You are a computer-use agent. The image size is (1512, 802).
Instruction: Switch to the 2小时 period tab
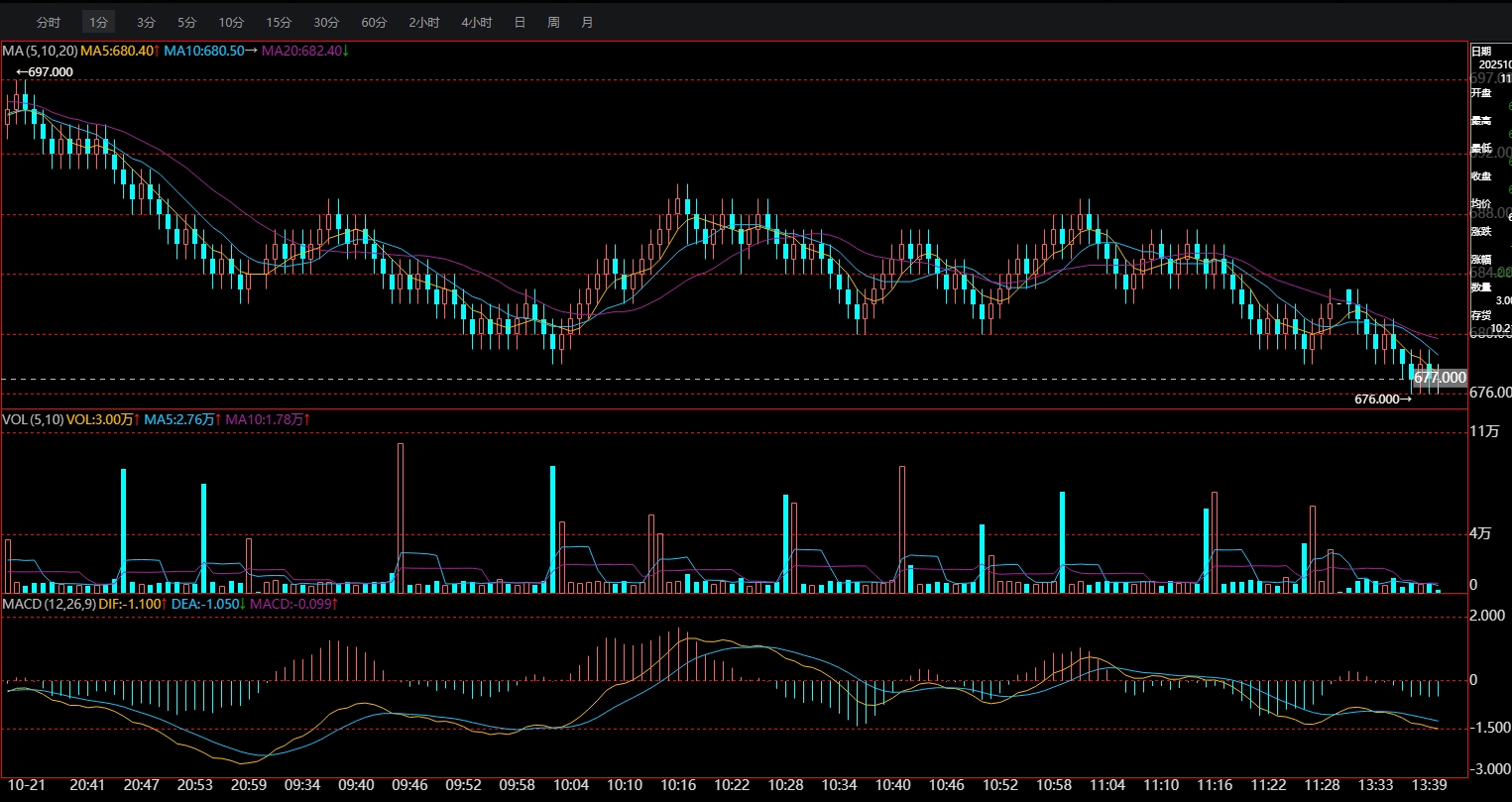(x=424, y=22)
